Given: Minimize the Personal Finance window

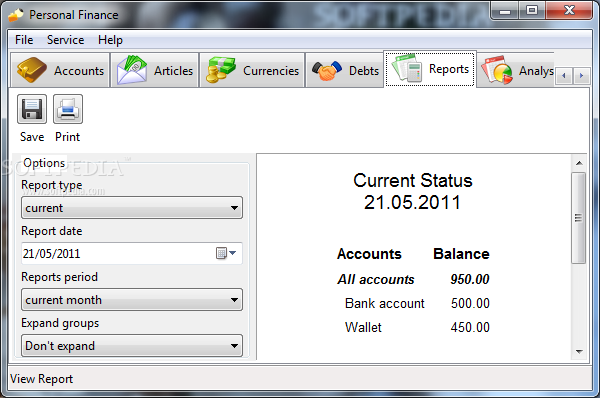Looking at the screenshot, I should tap(505, 10).
